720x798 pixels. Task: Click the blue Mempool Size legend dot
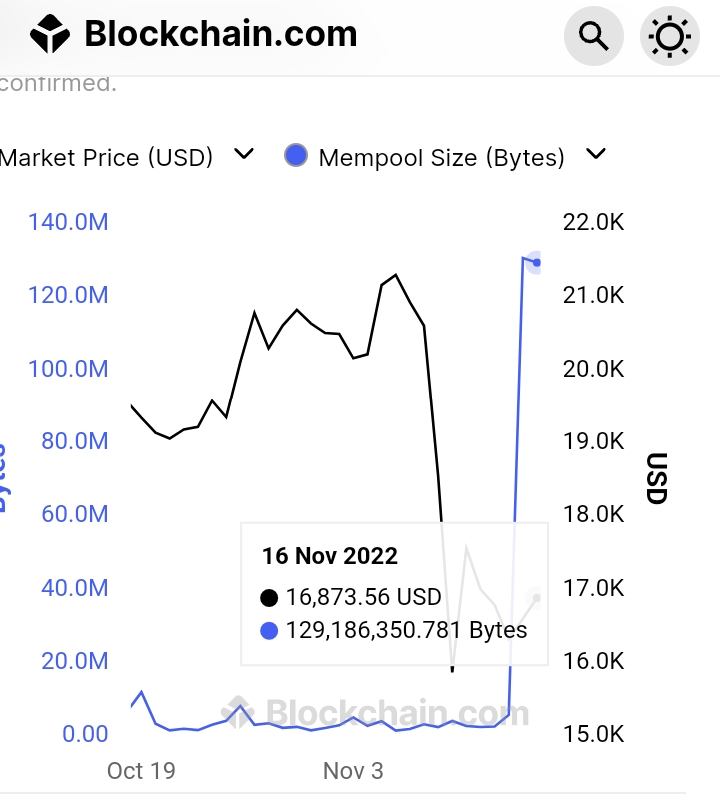pos(296,156)
